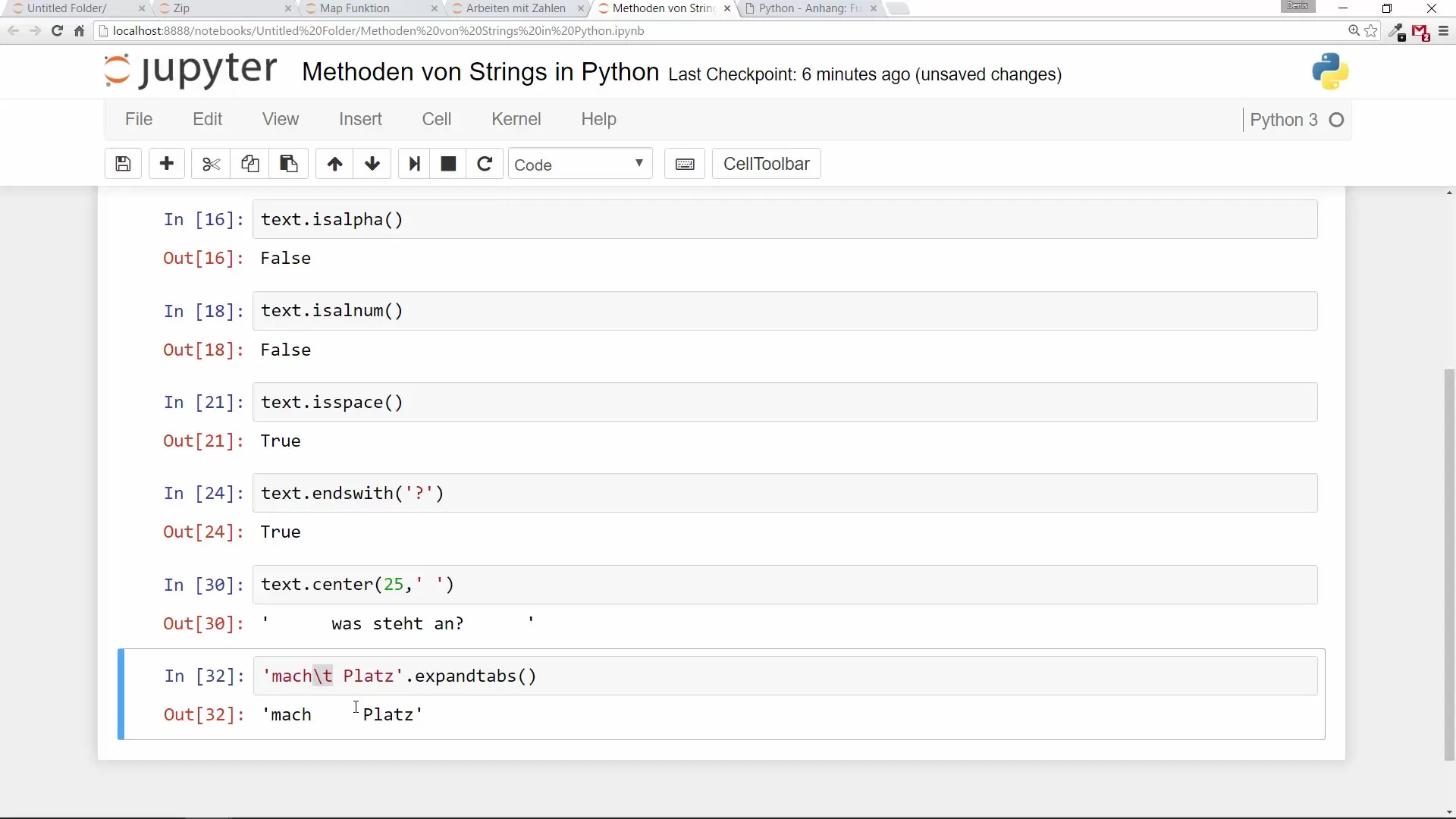Viewport: 1456px width, 819px height.
Task: Click the text.center(25,' ') input cell
Action: (785, 585)
